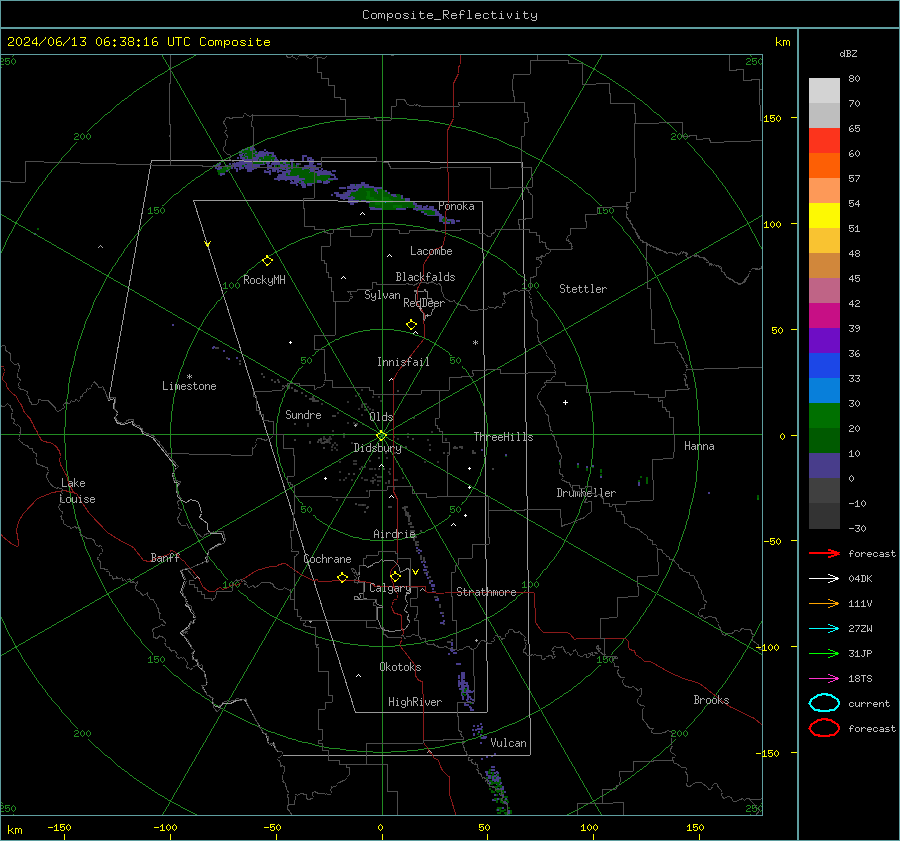Click the slate purple 0 dBZ swatch
This screenshot has height=841, width=900.
(x=824, y=465)
